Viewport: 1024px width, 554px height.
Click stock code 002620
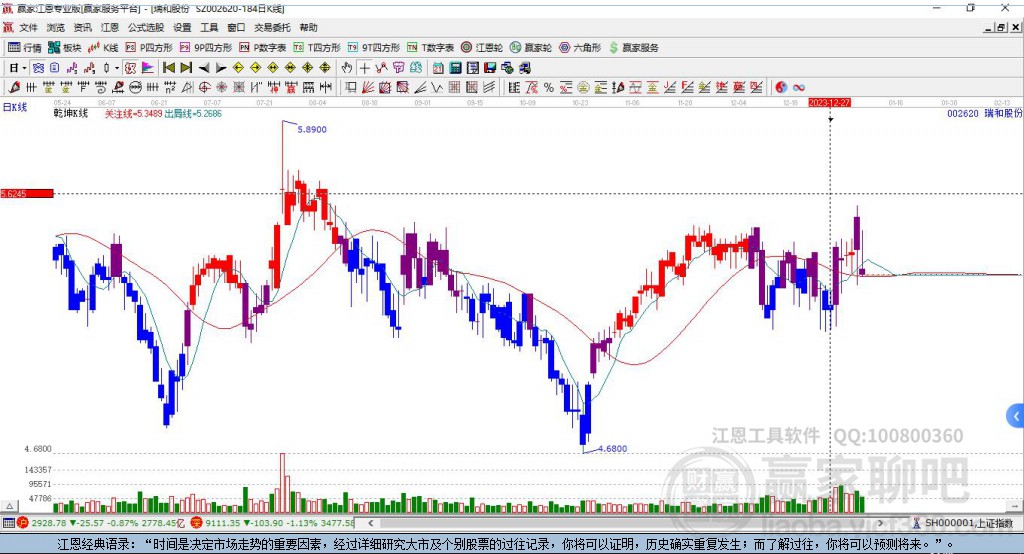963,114
